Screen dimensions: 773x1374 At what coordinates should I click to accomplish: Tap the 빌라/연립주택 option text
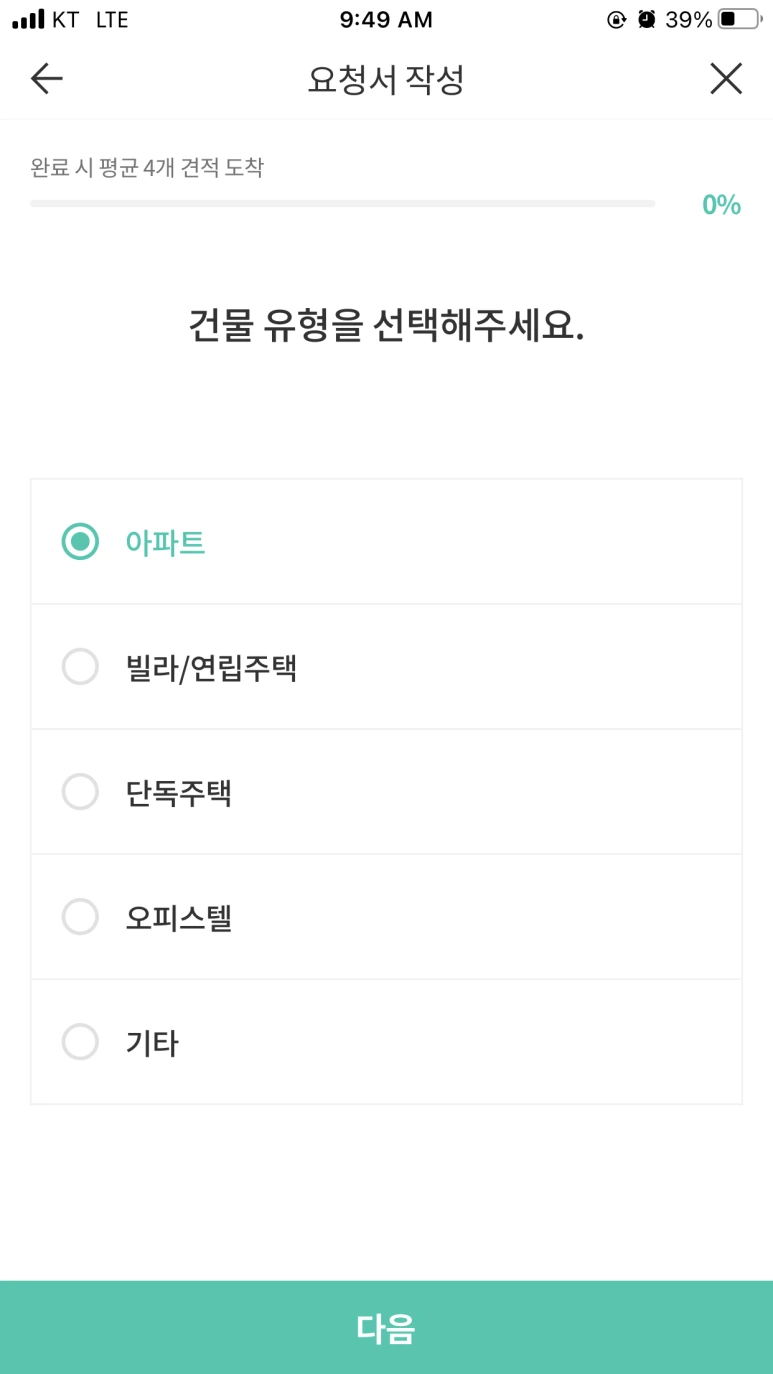(x=211, y=667)
